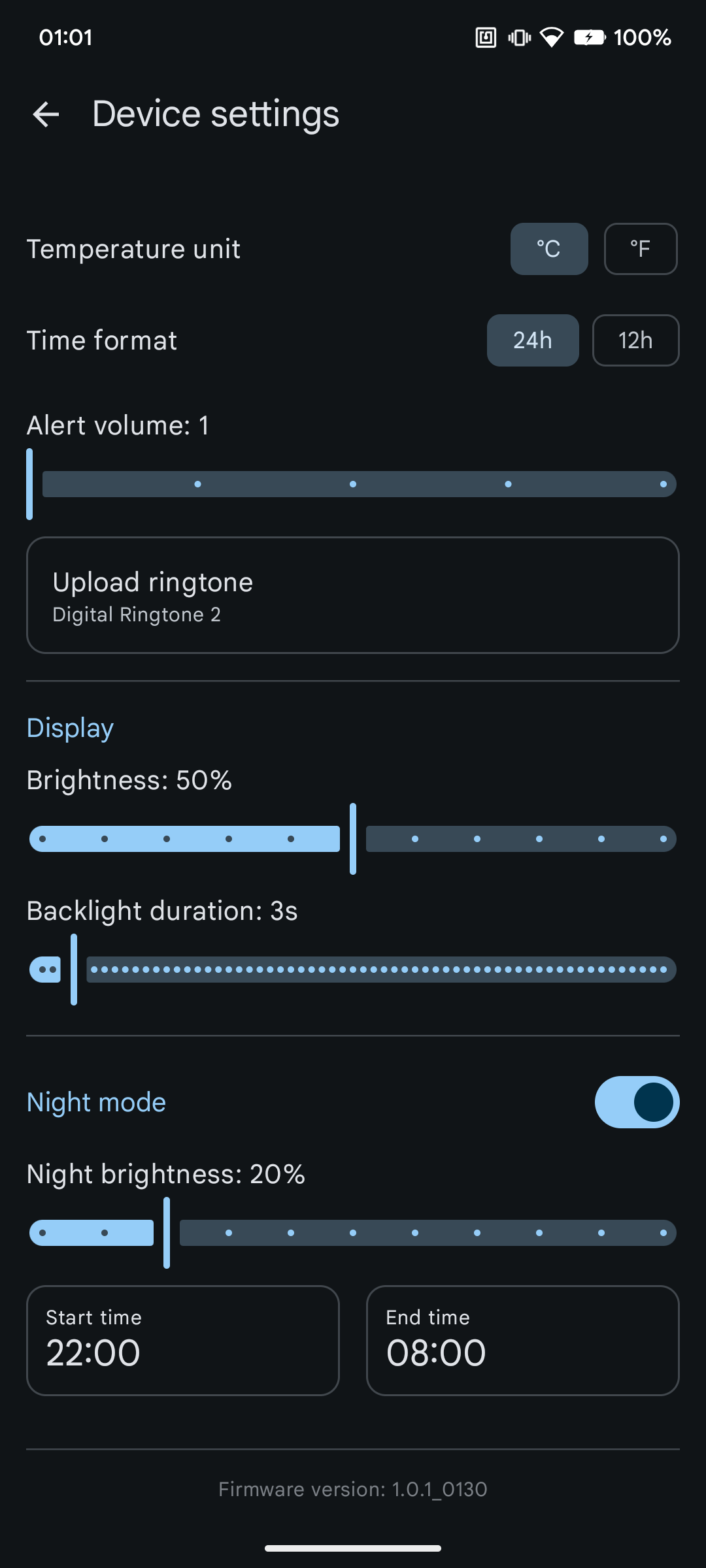Open the Upload ringtone selector
Viewport: 706px width, 1568px height.
click(x=353, y=595)
